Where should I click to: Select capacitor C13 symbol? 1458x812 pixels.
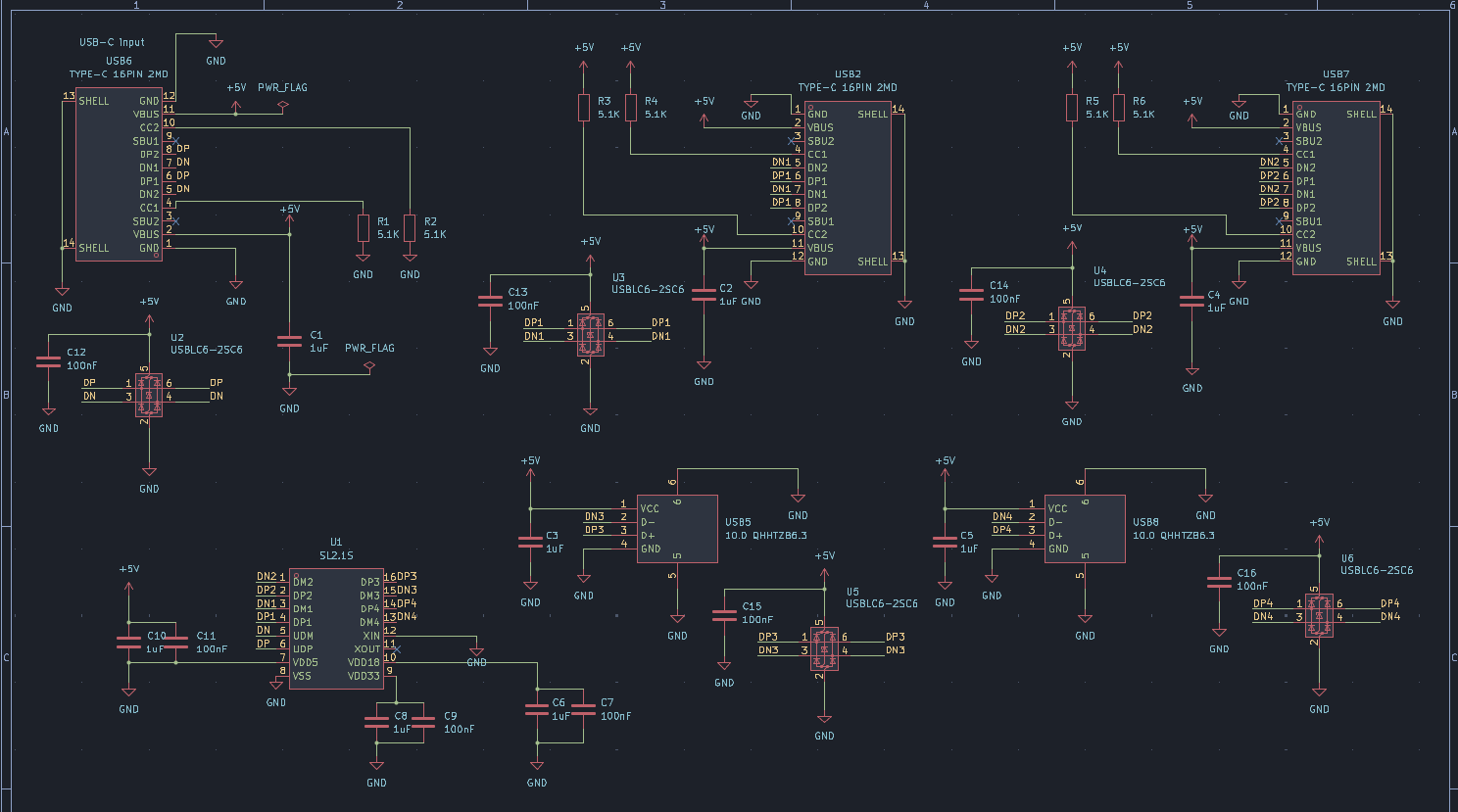[490, 301]
